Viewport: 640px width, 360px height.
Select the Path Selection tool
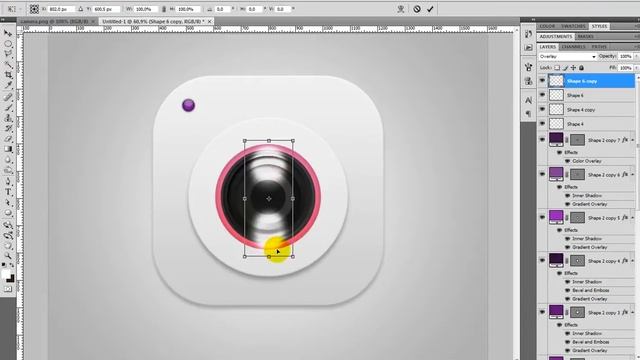point(8,203)
